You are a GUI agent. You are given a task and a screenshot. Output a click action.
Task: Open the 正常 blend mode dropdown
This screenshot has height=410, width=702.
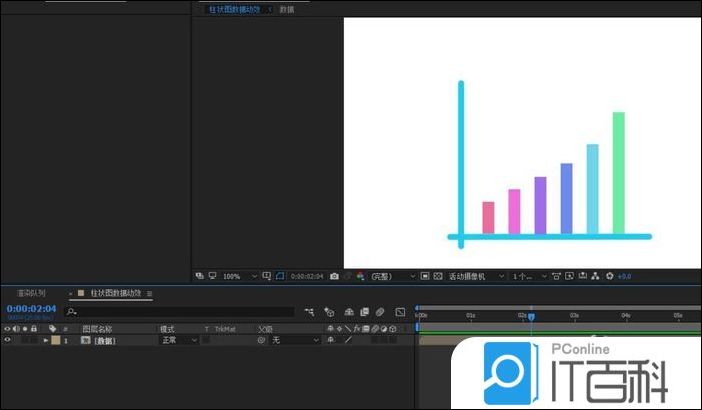(179, 341)
